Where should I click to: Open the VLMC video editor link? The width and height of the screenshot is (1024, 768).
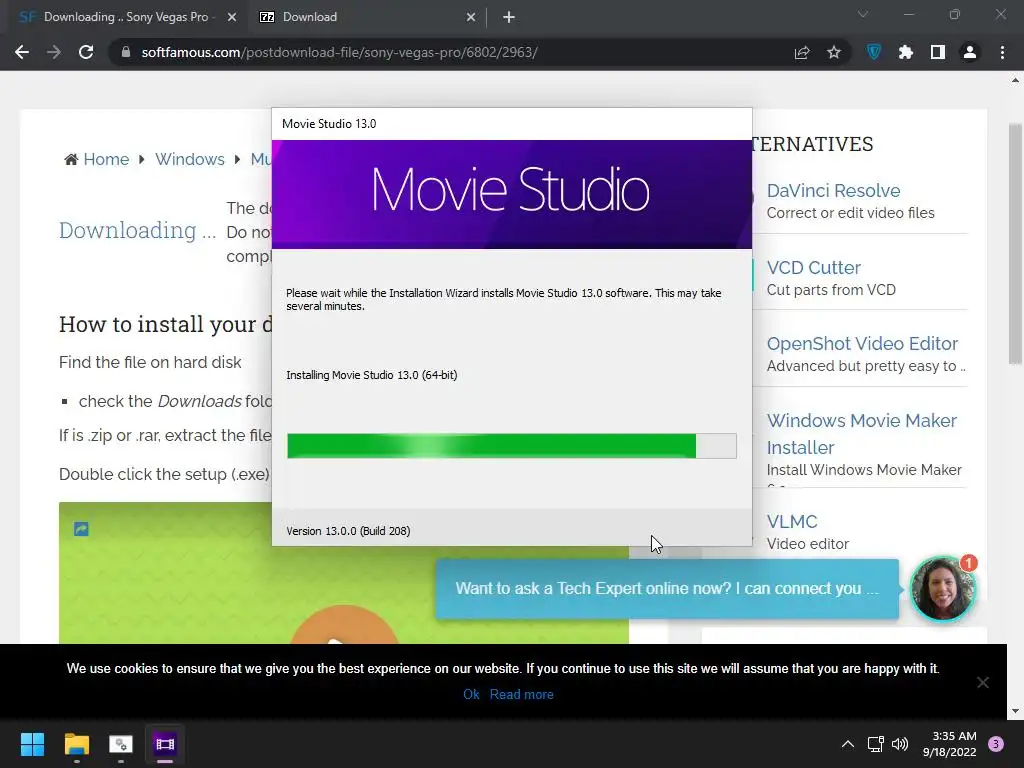pyautogui.click(x=792, y=522)
